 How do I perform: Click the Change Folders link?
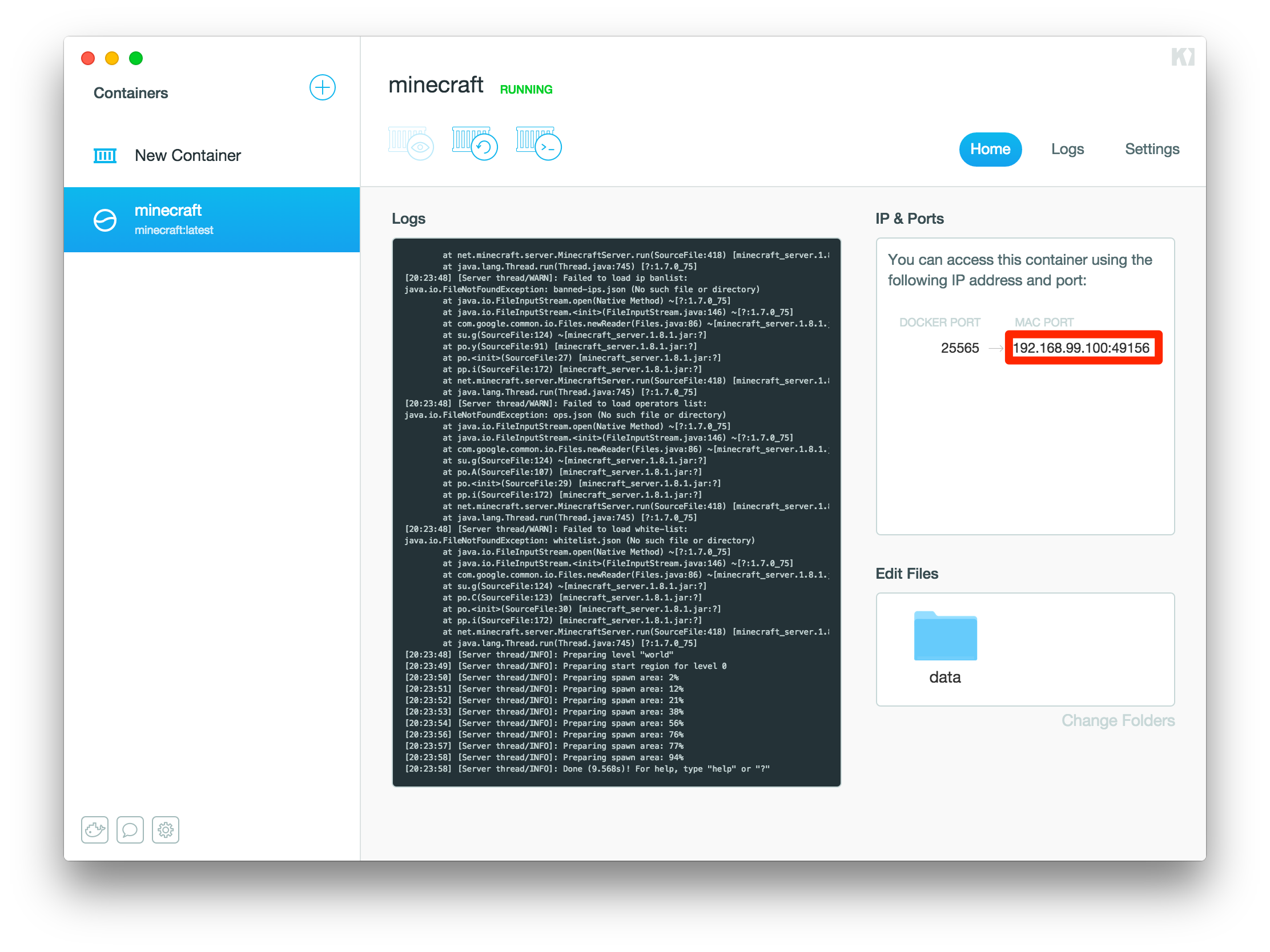coord(1118,720)
